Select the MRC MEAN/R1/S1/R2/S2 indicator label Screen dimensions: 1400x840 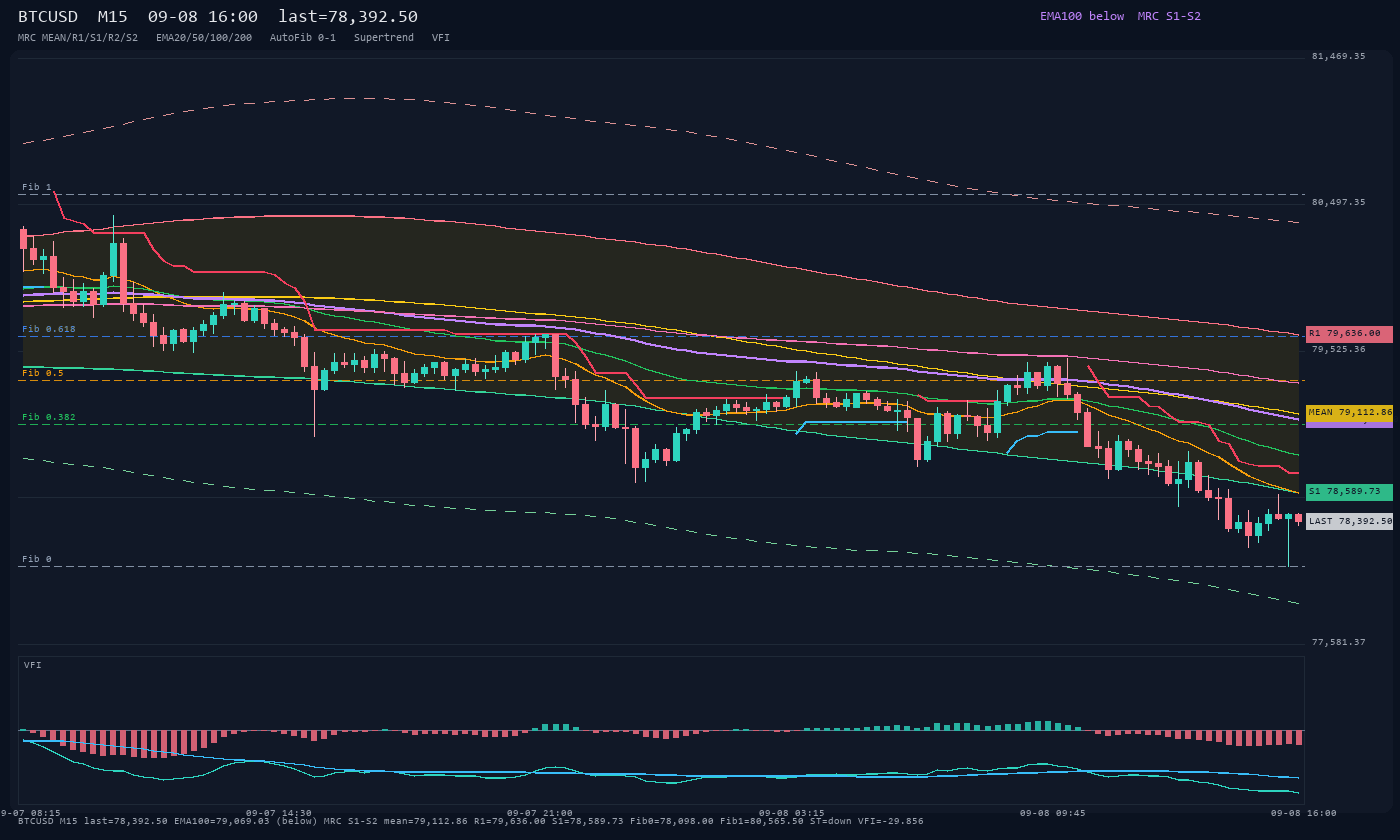[x=78, y=37]
